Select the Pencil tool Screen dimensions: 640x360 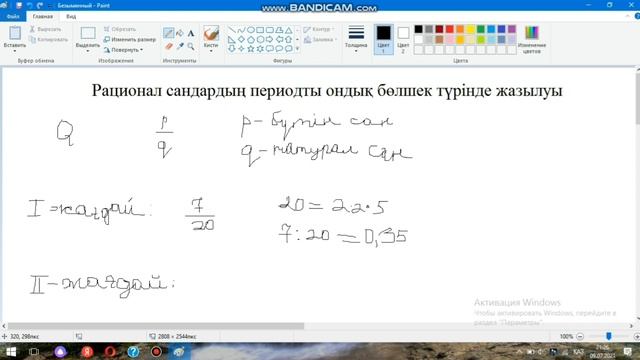pyautogui.click(x=169, y=33)
